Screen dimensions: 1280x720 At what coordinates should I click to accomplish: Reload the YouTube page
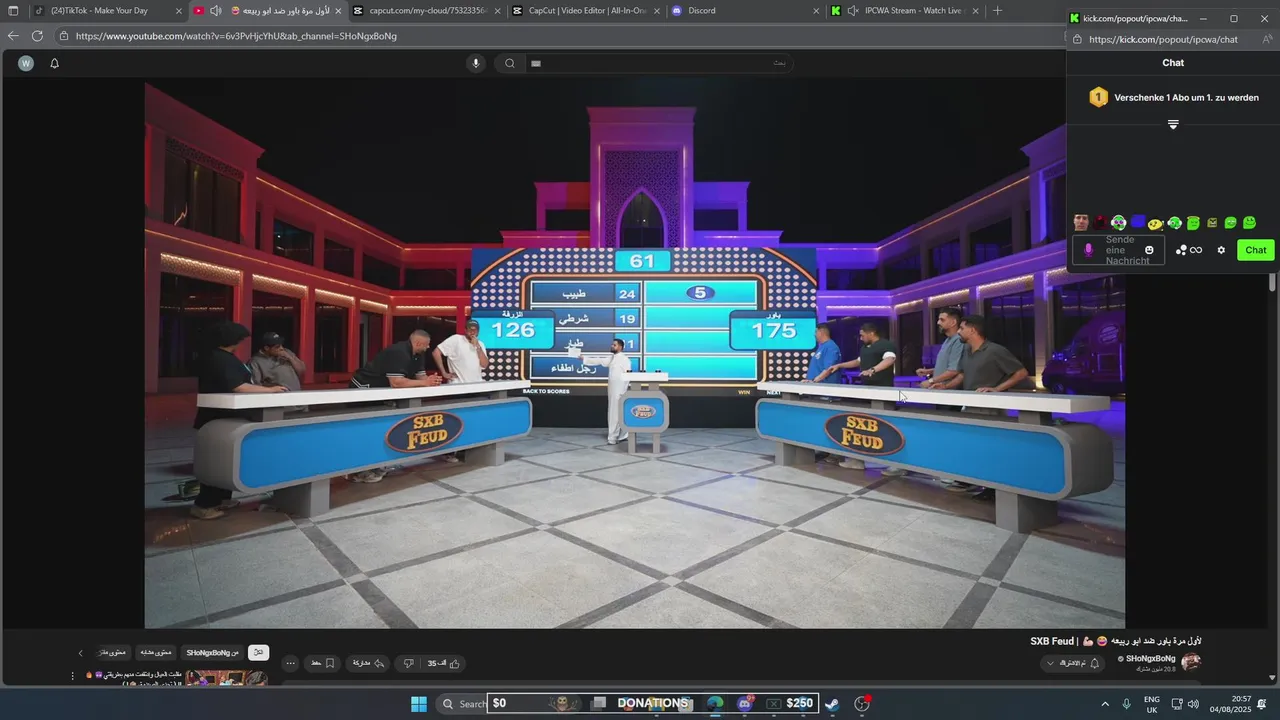(37, 36)
